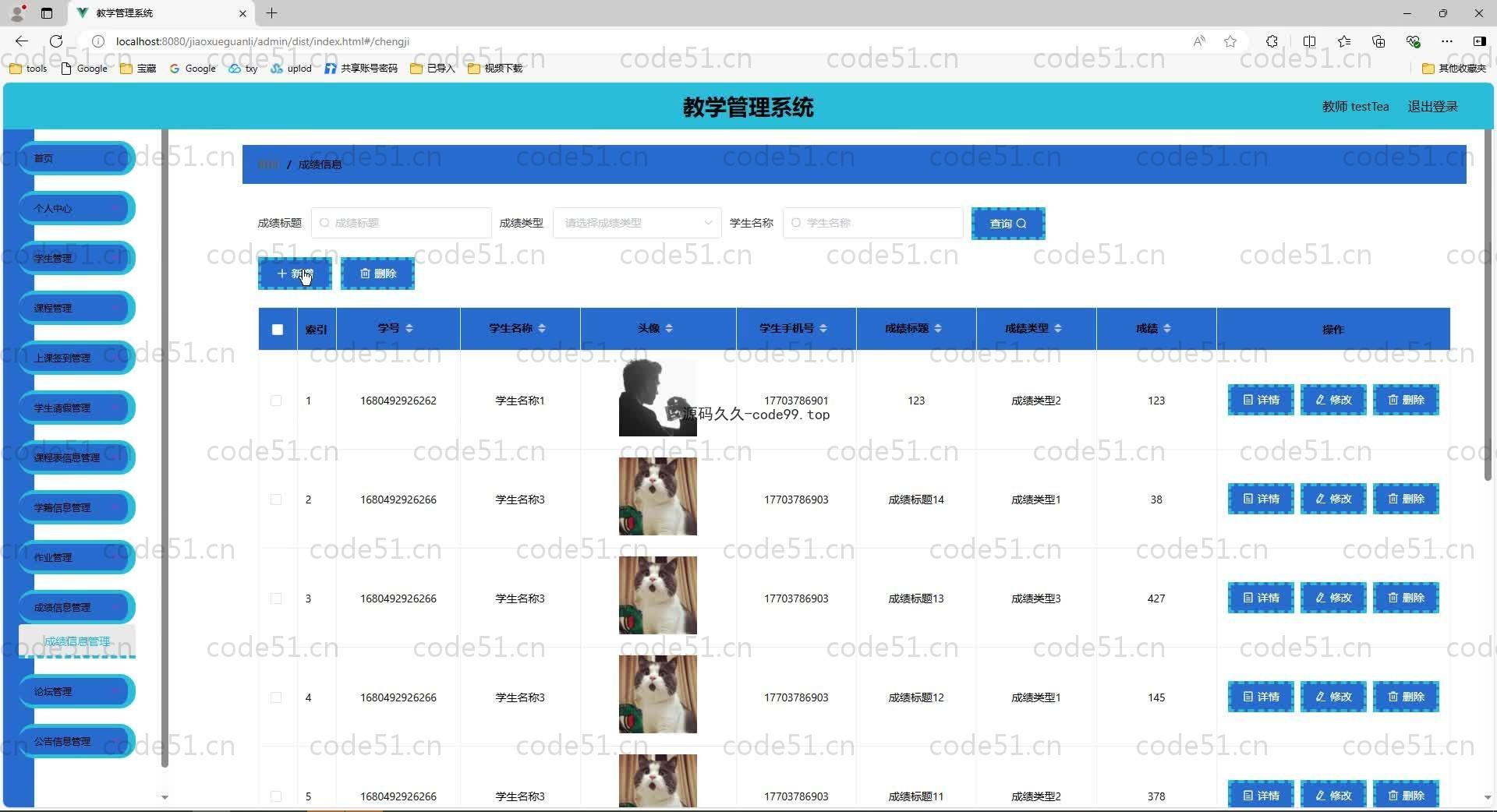Click main page vertical scrollbar

[x=1488, y=304]
